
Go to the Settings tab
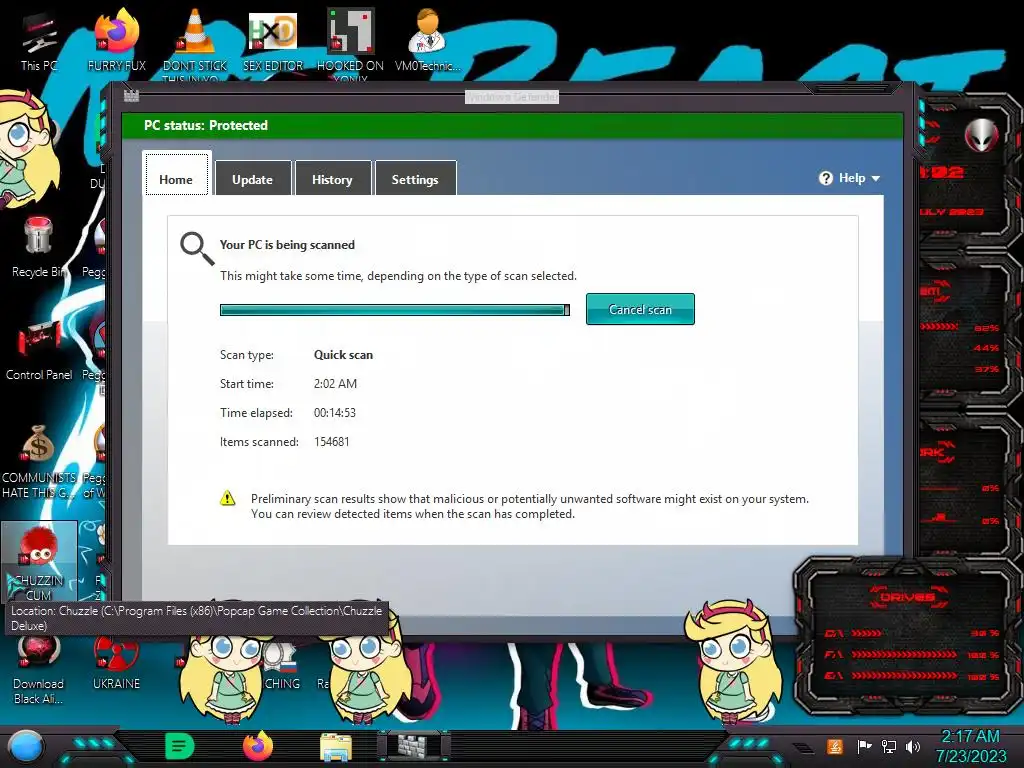click(415, 178)
